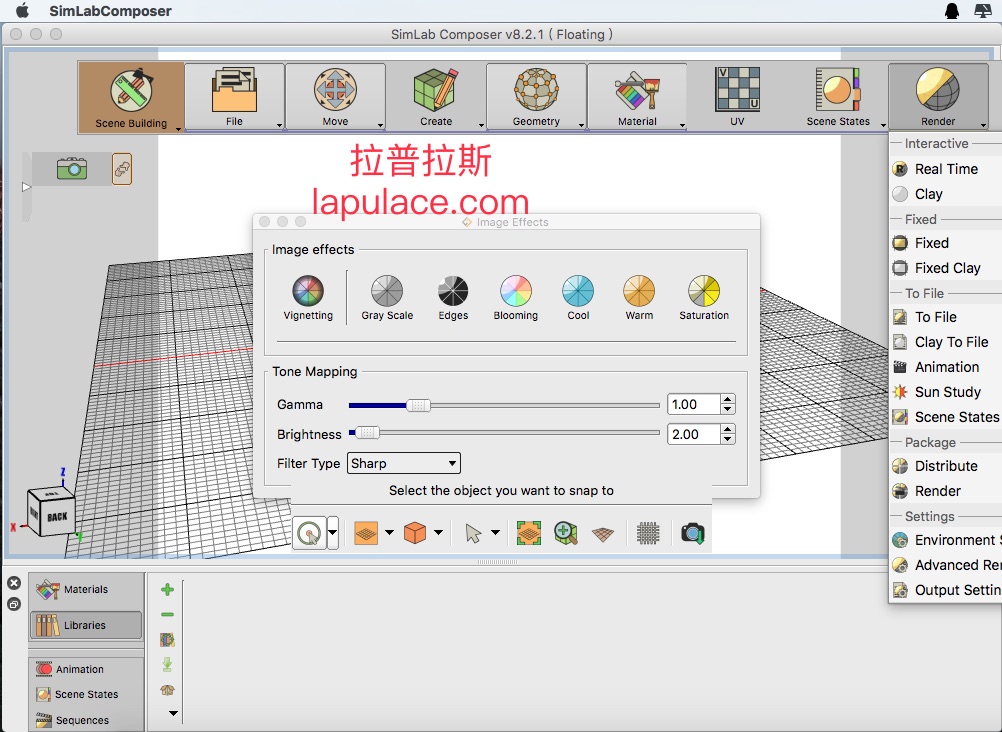Image resolution: width=1002 pixels, height=732 pixels.
Task: Click the Brightness value field
Action: click(x=694, y=434)
